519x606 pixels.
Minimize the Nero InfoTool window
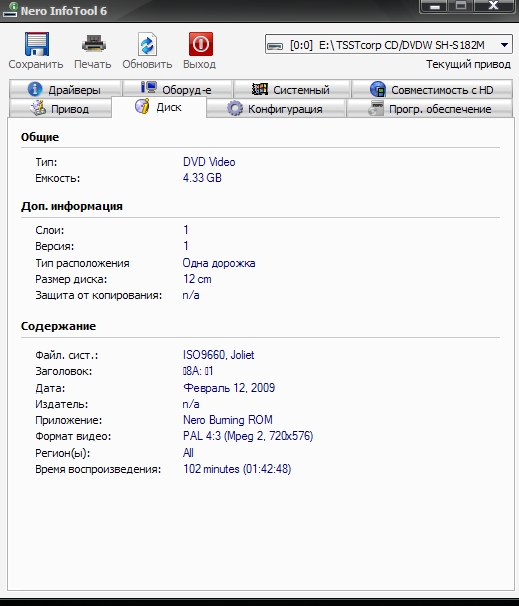click(434, 7)
